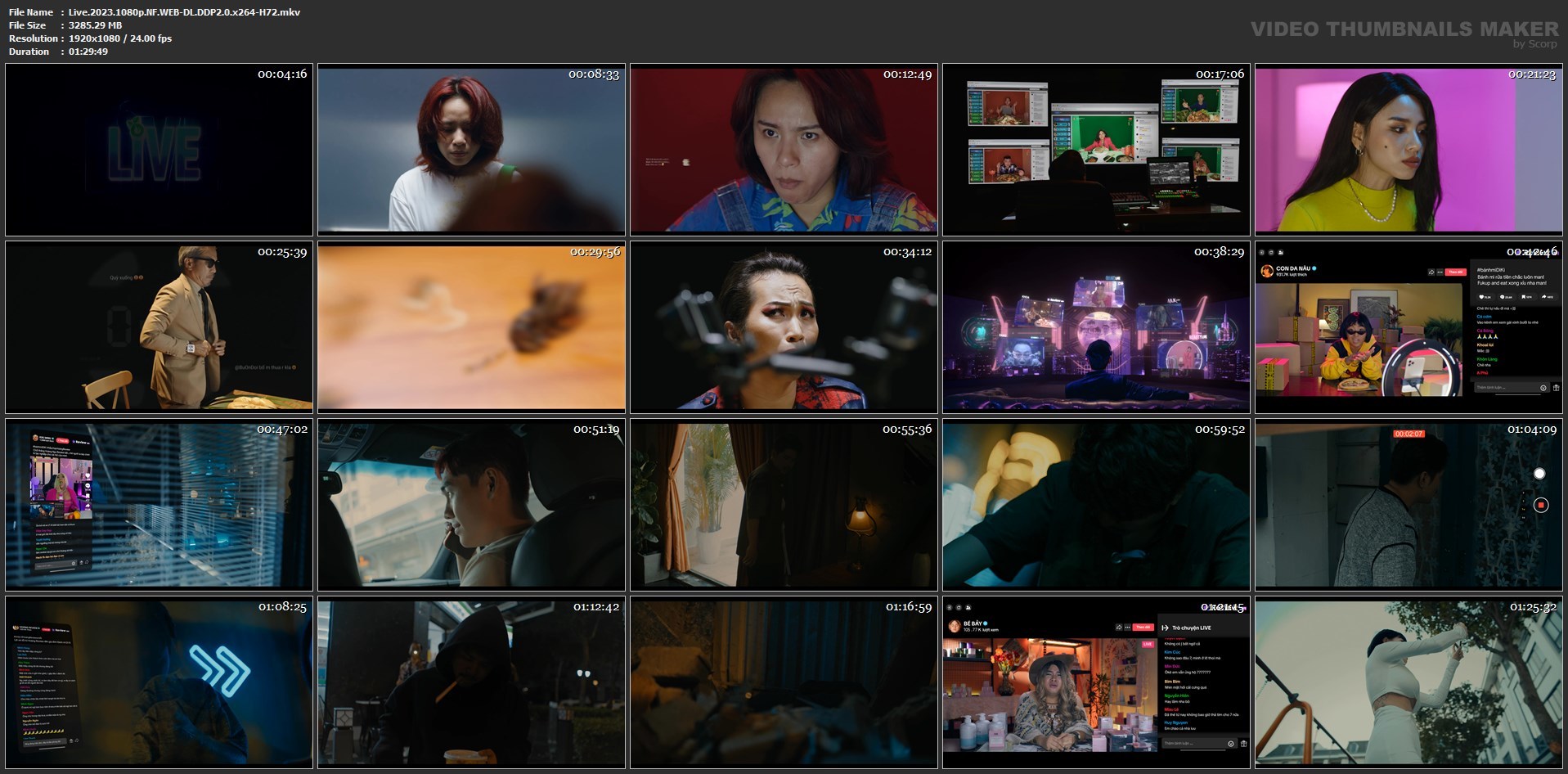Image resolution: width=1568 pixels, height=774 pixels.
Task: Click the file size value 3285.29 MB
Action: coord(95,25)
